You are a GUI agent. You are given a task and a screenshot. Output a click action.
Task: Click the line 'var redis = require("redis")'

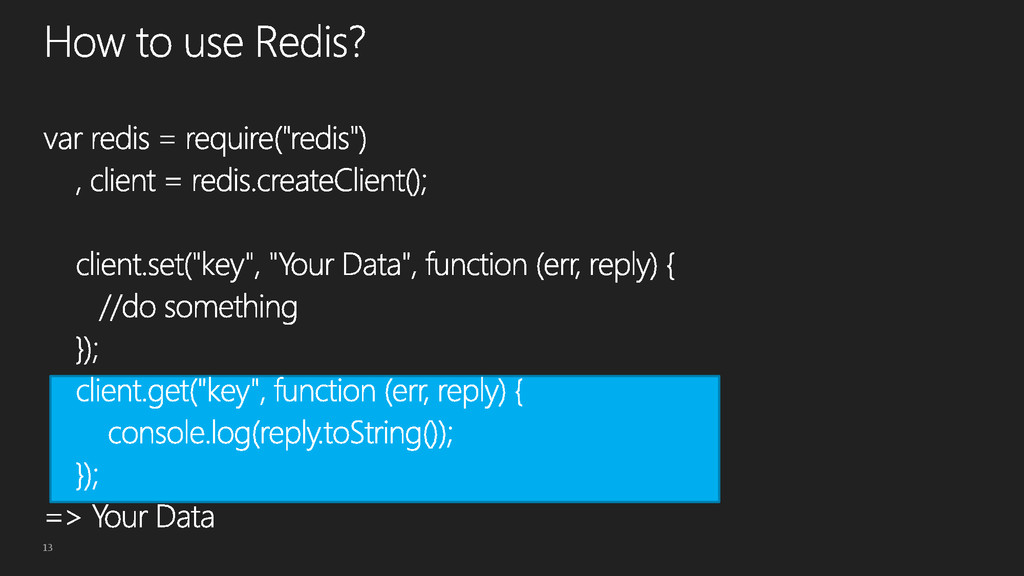(205, 139)
